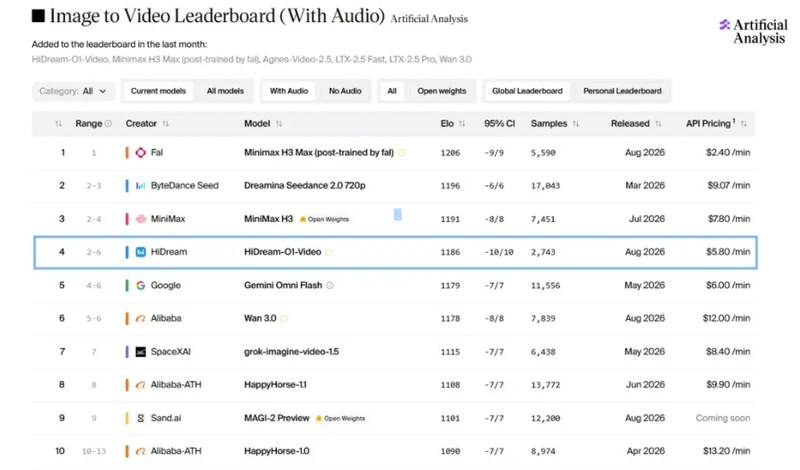
Task: Click the Google logo icon
Action: 140,285
